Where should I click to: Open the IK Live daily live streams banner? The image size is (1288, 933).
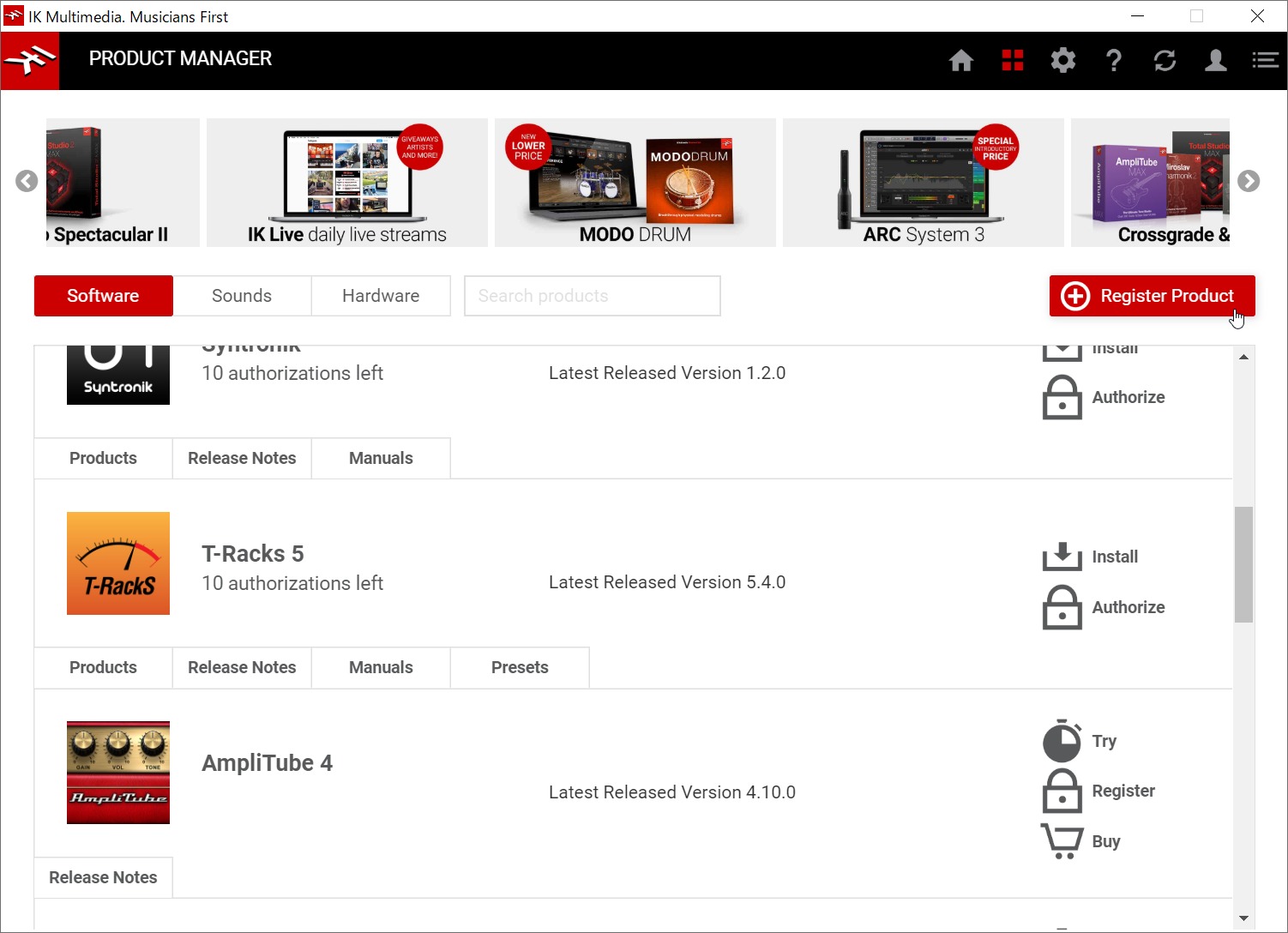(347, 183)
